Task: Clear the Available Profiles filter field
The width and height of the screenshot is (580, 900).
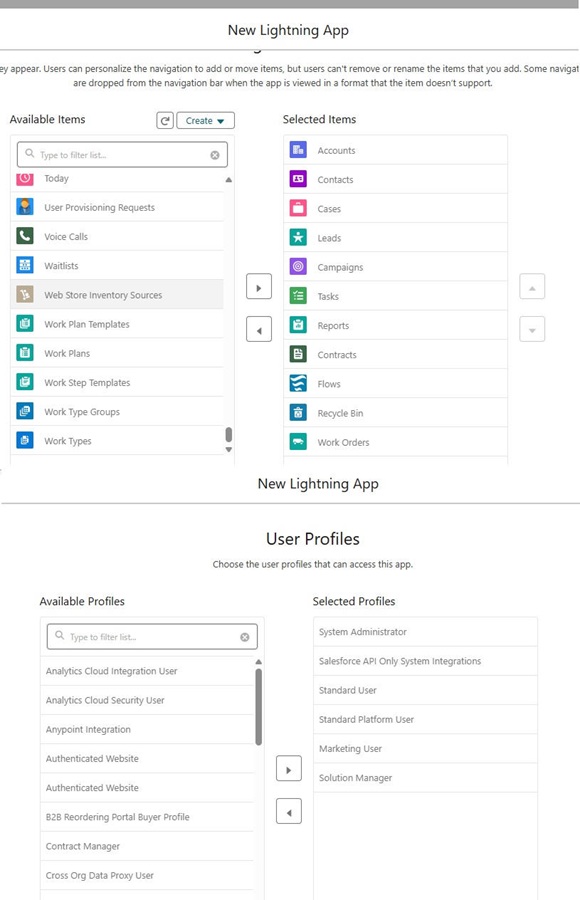Action: pos(245,637)
